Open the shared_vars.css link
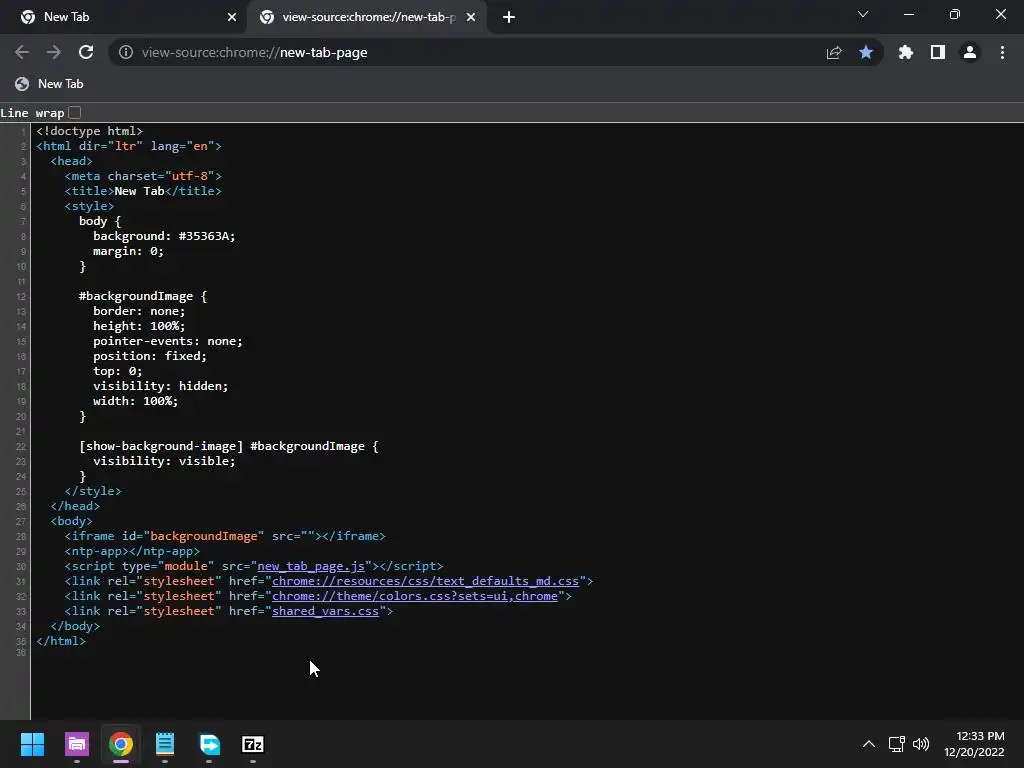The width and height of the screenshot is (1024, 768). (325, 611)
